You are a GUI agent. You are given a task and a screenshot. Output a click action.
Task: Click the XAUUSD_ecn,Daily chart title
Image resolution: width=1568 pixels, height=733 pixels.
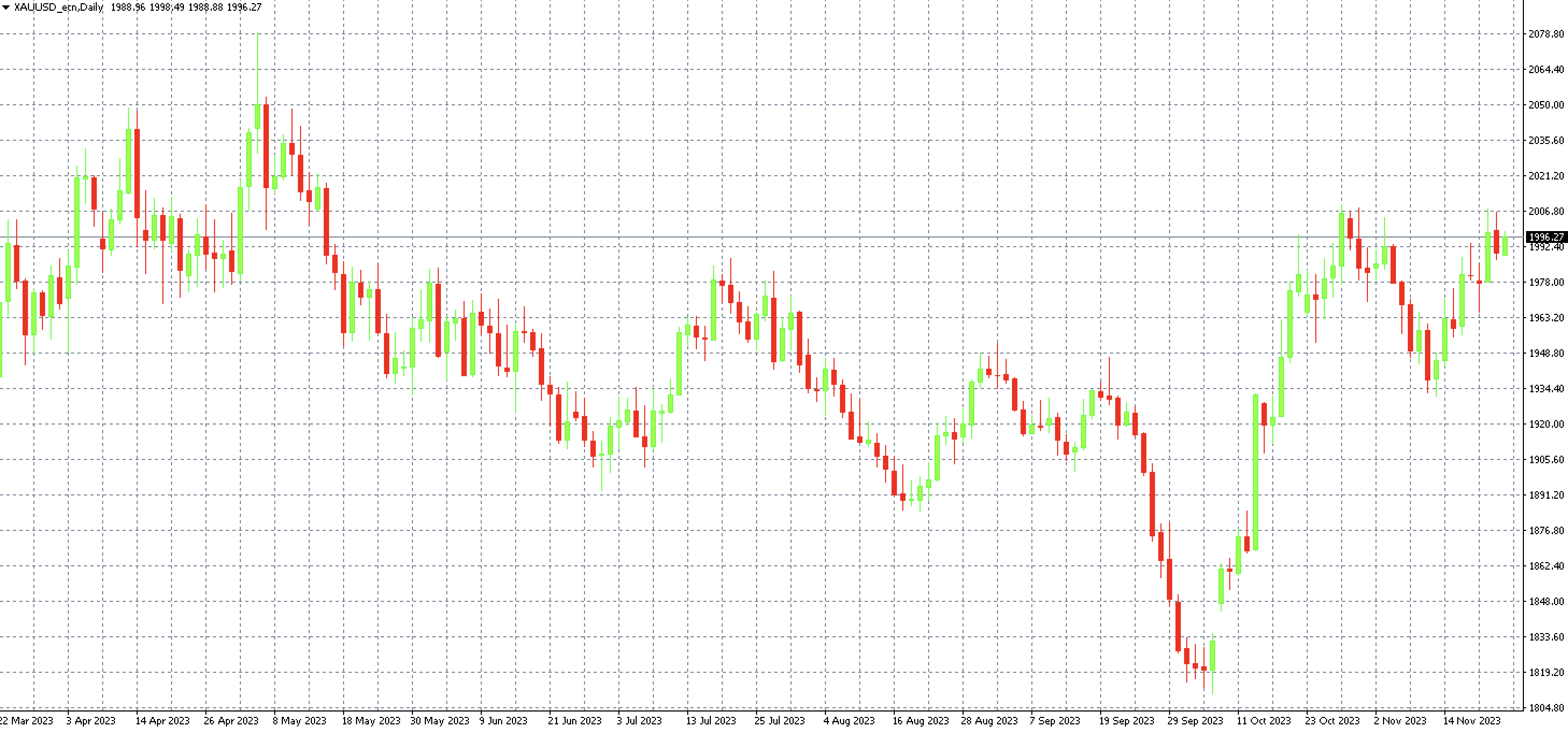tap(59, 8)
